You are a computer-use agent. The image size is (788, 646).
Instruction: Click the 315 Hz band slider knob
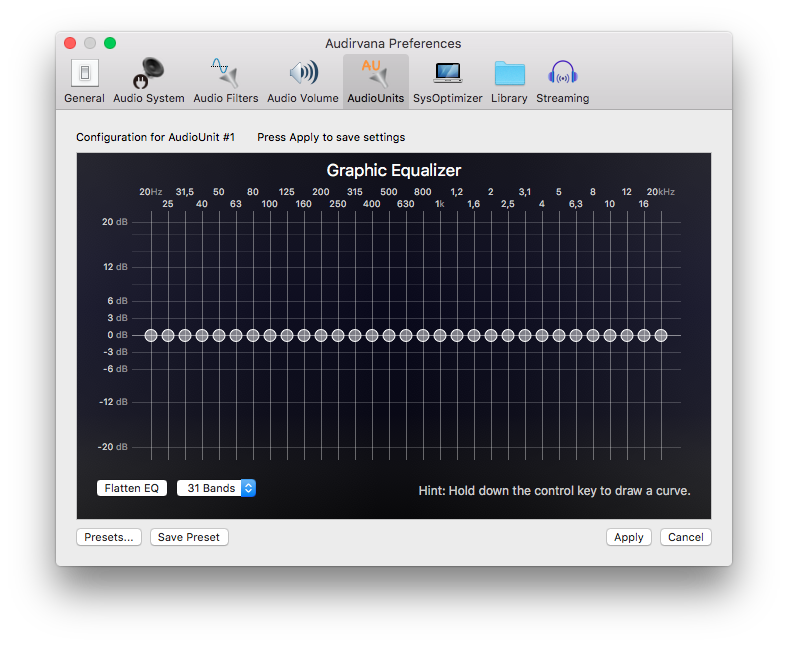355,335
